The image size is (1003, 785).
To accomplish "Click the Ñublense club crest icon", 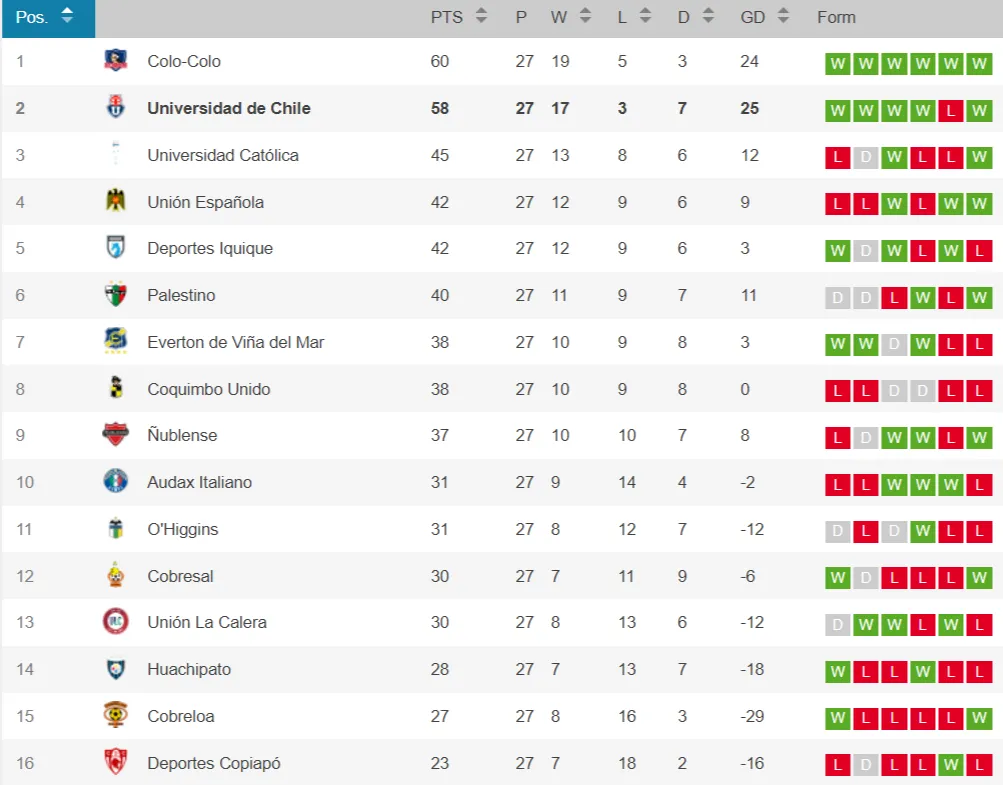I will pos(116,435).
